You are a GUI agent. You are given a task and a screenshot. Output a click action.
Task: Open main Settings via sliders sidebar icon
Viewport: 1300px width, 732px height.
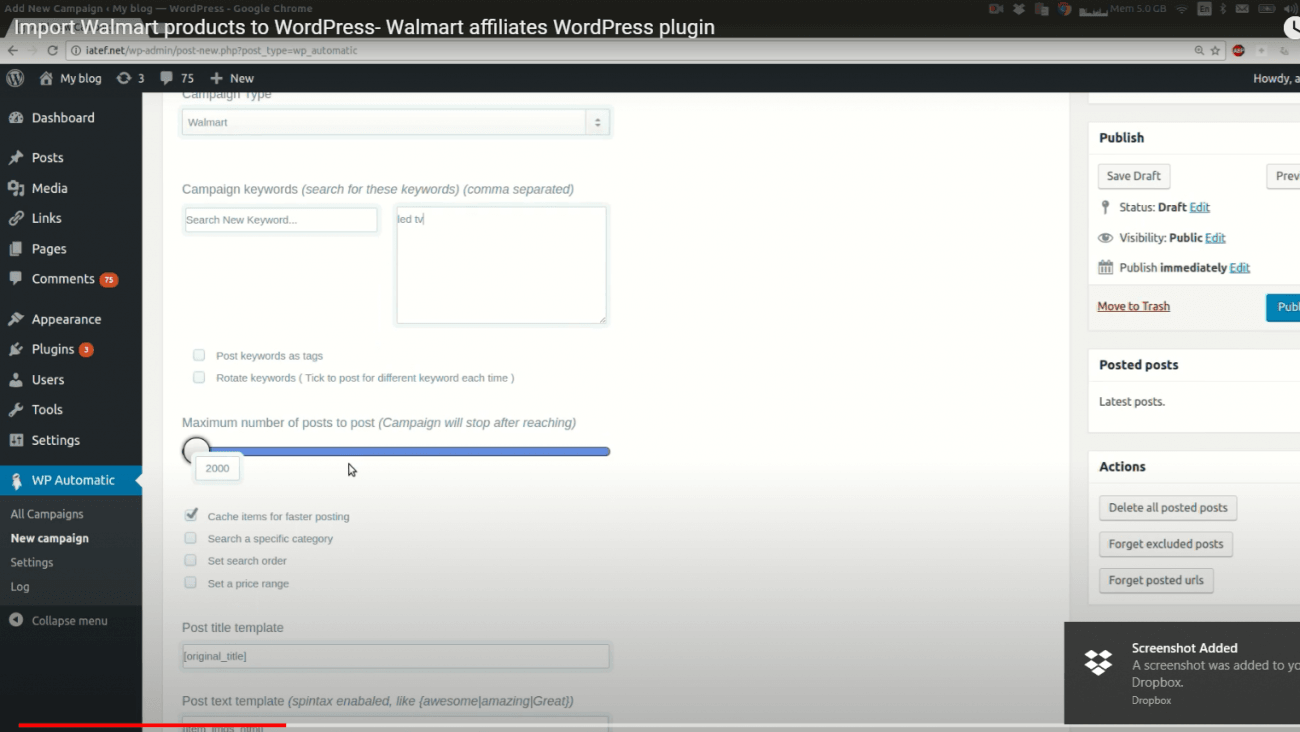[16, 440]
